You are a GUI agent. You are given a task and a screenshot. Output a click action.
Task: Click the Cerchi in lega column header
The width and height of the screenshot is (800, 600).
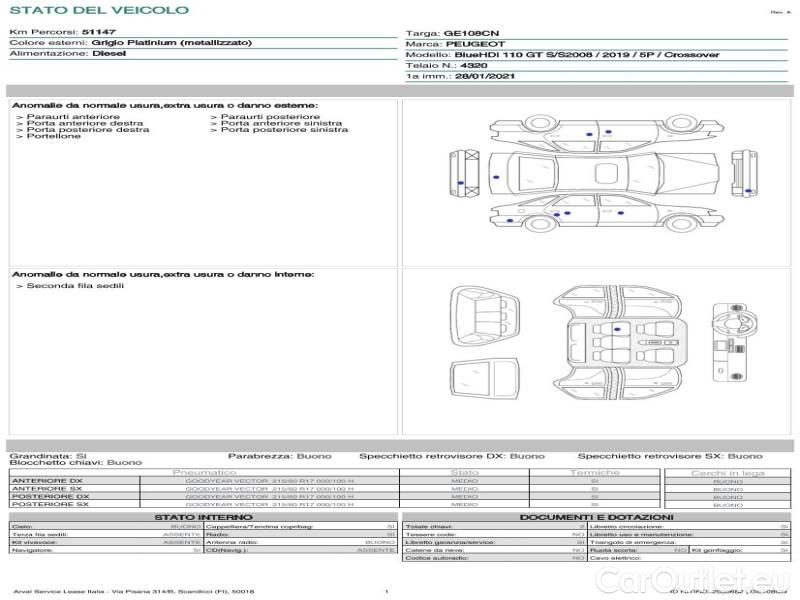(x=727, y=472)
